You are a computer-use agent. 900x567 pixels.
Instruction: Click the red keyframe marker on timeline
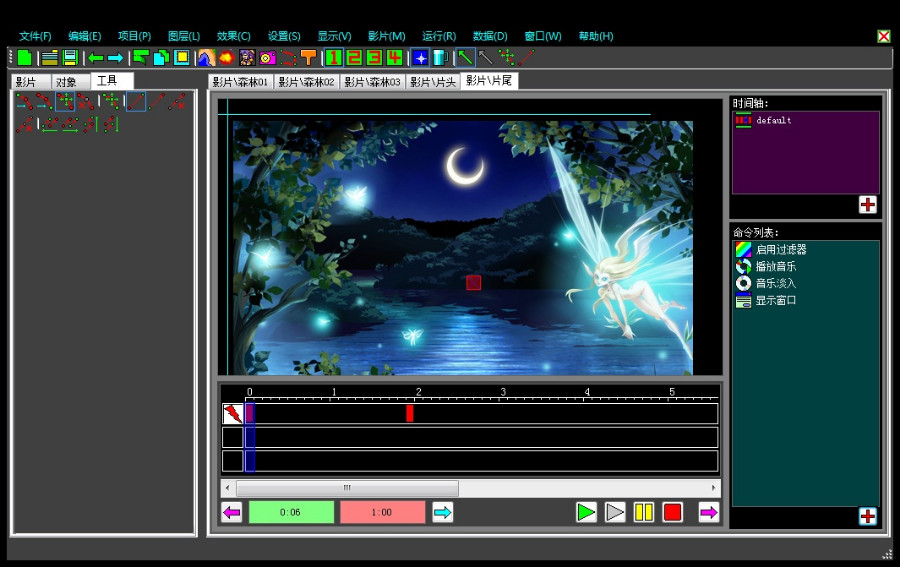409,413
